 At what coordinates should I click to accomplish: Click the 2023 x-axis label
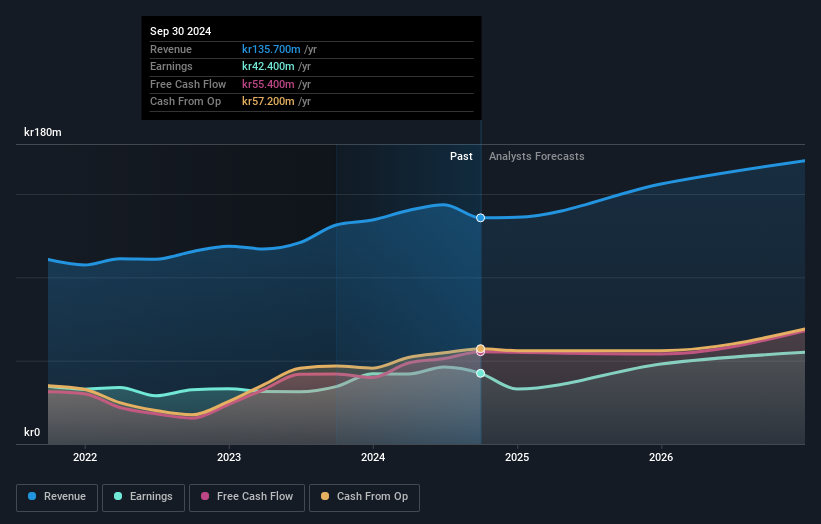click(x=229, y=458)
